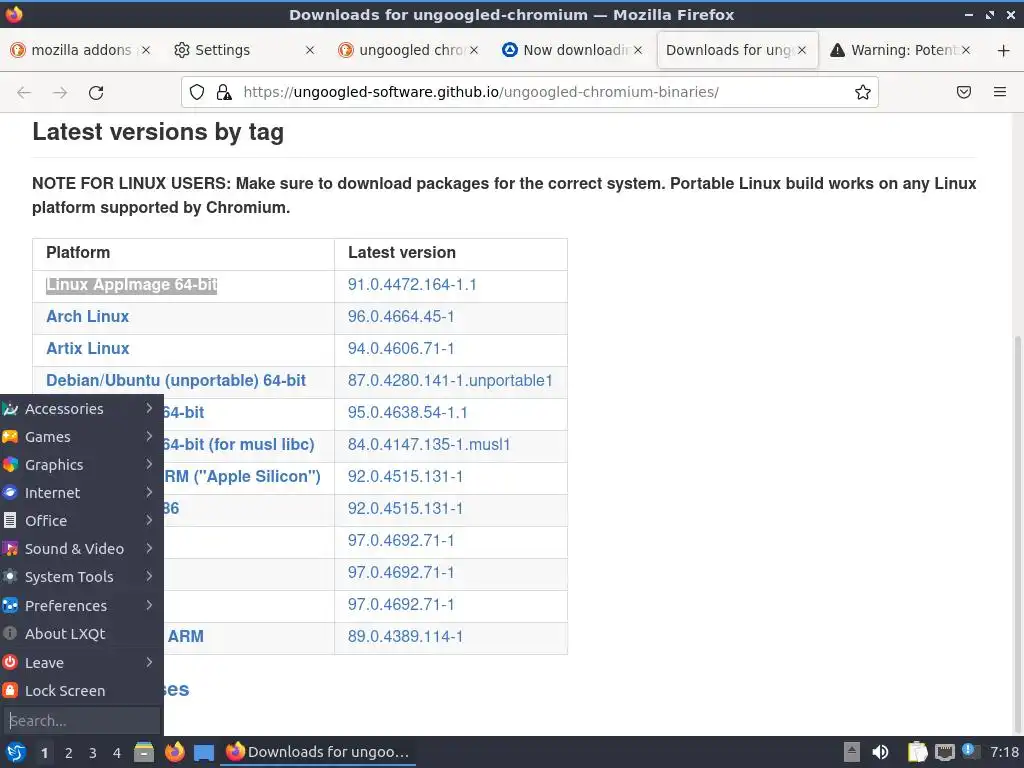1024x768 pixels.
Task: Reload the page with the refresh icon
Action: coord(96,93)
